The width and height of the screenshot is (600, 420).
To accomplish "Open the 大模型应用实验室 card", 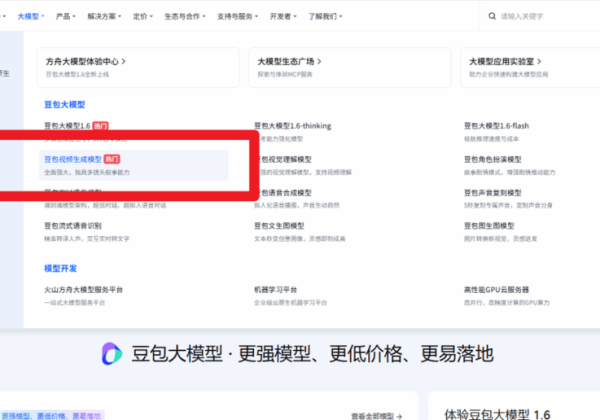I will (x=530, y=68).
